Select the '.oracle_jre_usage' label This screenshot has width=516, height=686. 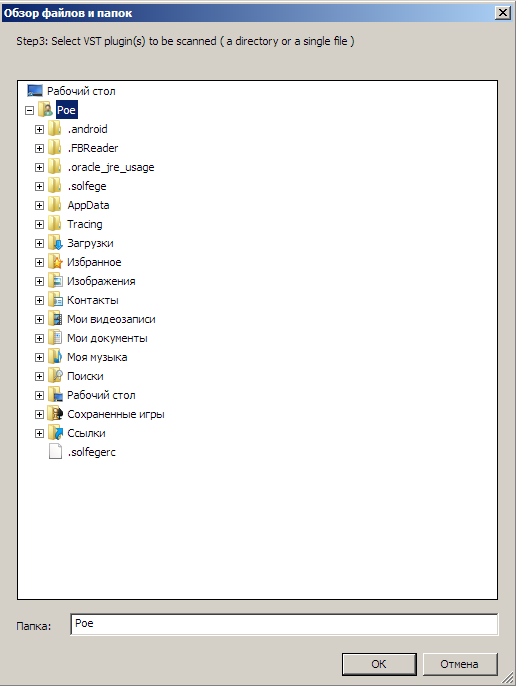111,168
